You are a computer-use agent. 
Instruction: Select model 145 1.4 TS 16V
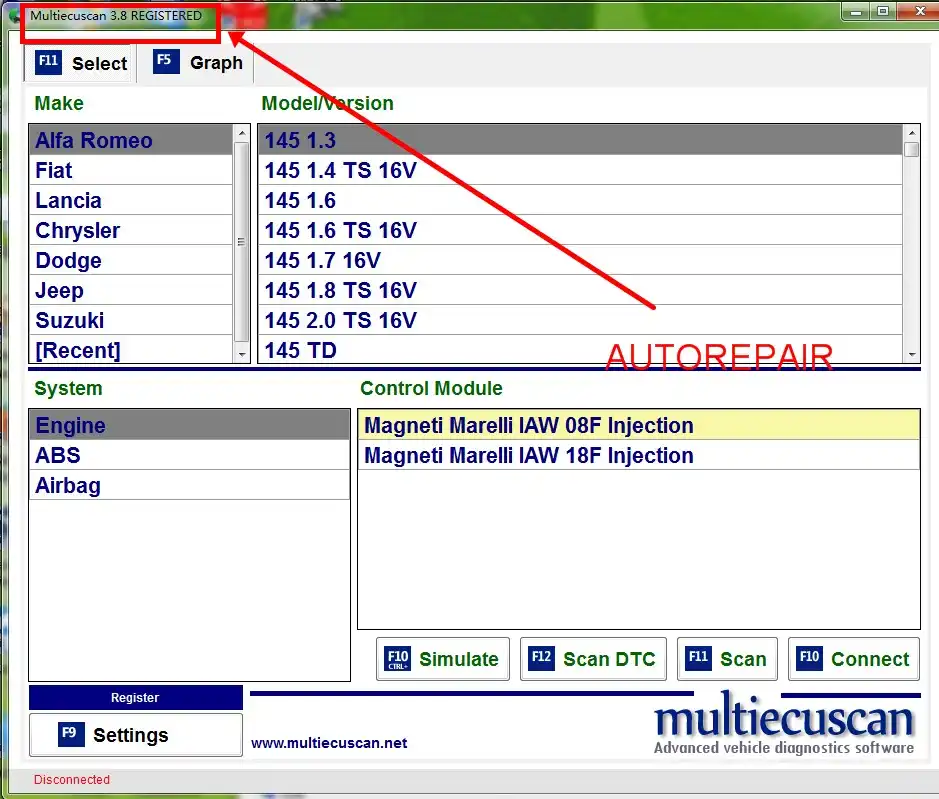point(580,170)
